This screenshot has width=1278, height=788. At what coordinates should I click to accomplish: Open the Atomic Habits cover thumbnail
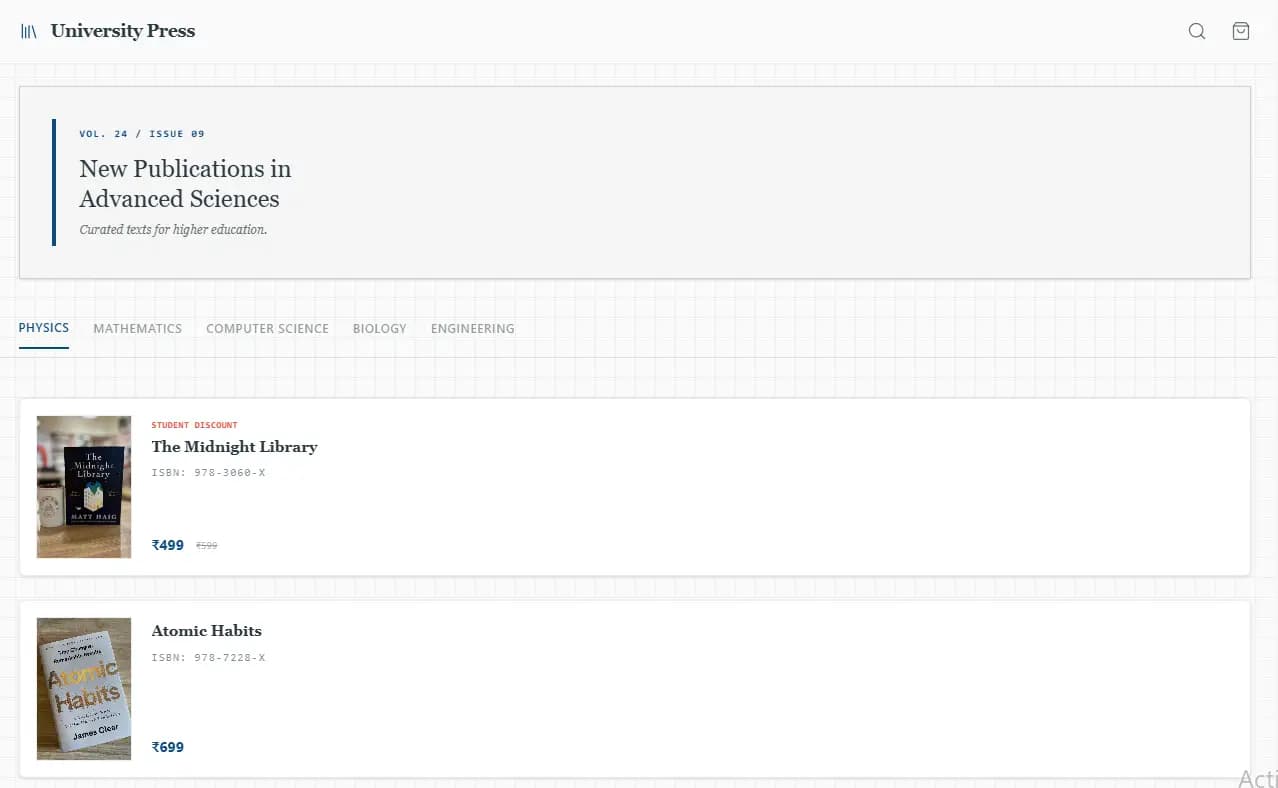(x=84, y=689)
